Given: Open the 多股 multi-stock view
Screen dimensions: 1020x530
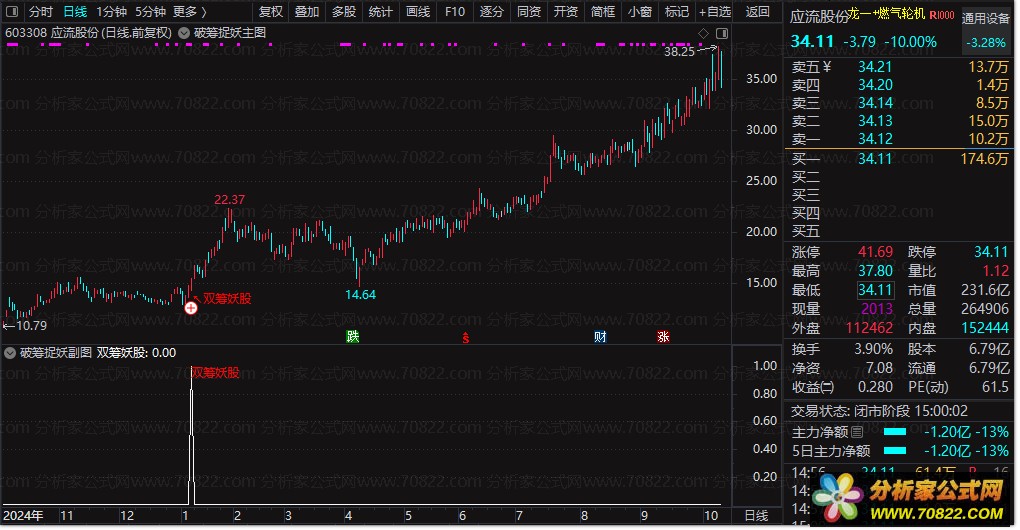Looking at the screenshot, I should point(344,12).
